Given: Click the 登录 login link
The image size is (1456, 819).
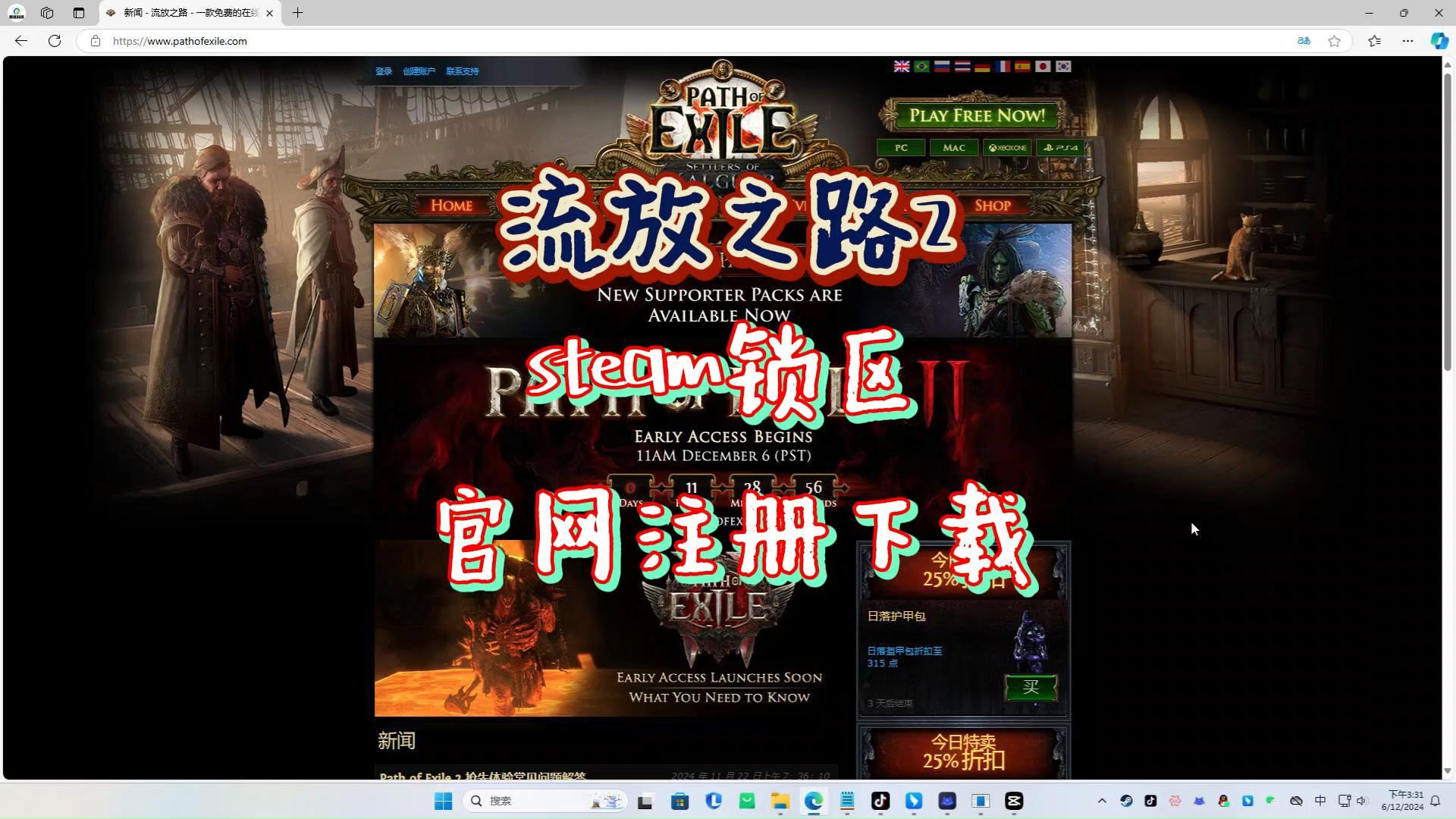Looking at the screenshot, I should pyautogui.click(x=384, y=71).
